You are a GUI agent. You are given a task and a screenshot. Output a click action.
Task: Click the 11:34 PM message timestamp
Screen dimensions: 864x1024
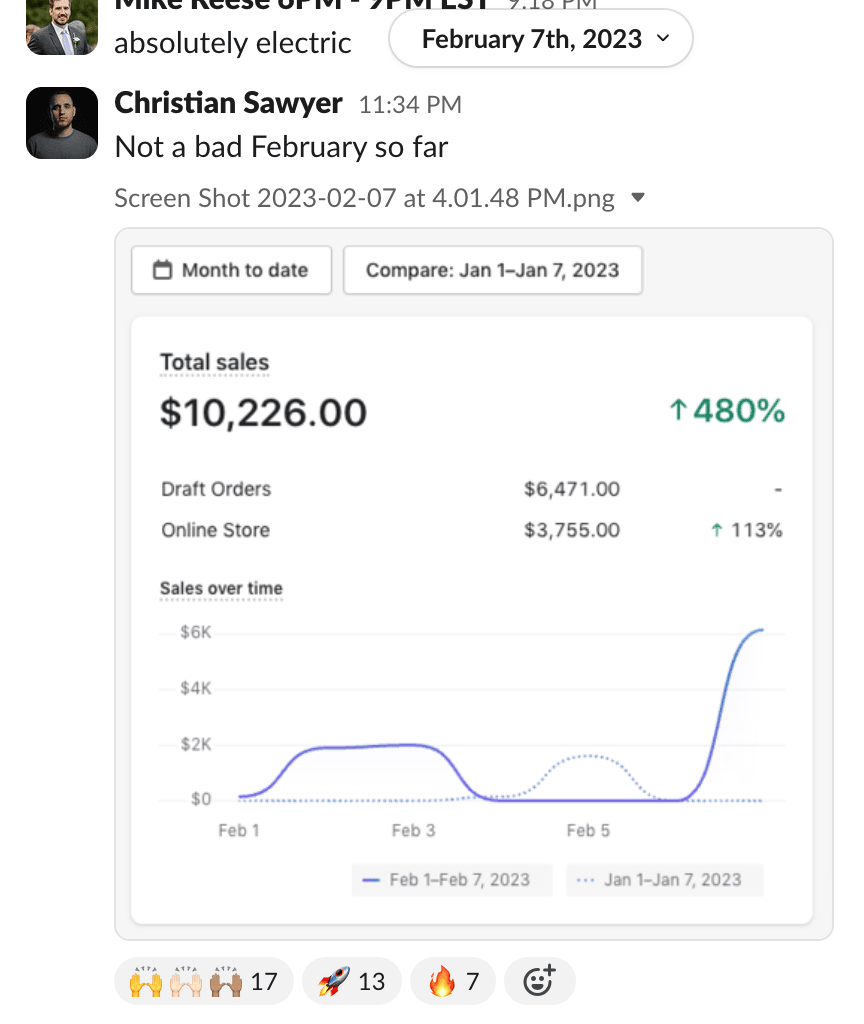click(410, 104)
